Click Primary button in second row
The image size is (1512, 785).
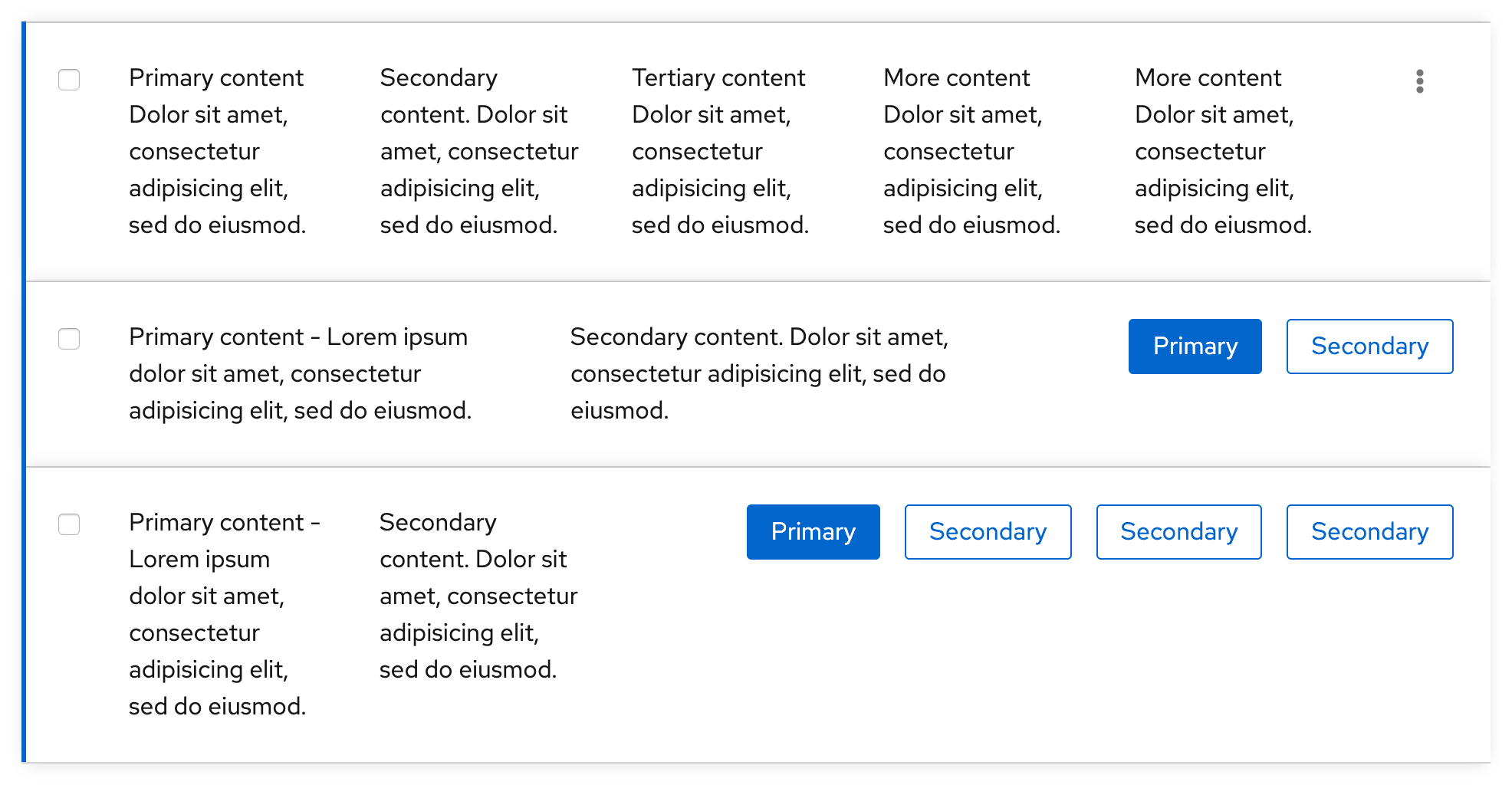point(1195,347)
